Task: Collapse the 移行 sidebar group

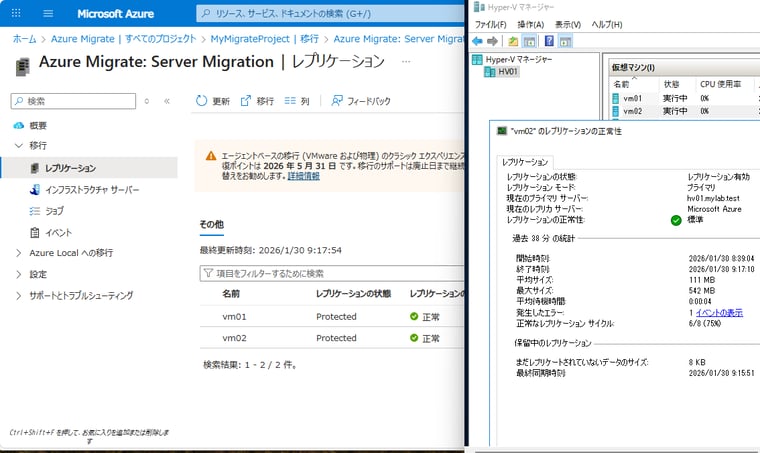Action: click(x=19, y=145)
